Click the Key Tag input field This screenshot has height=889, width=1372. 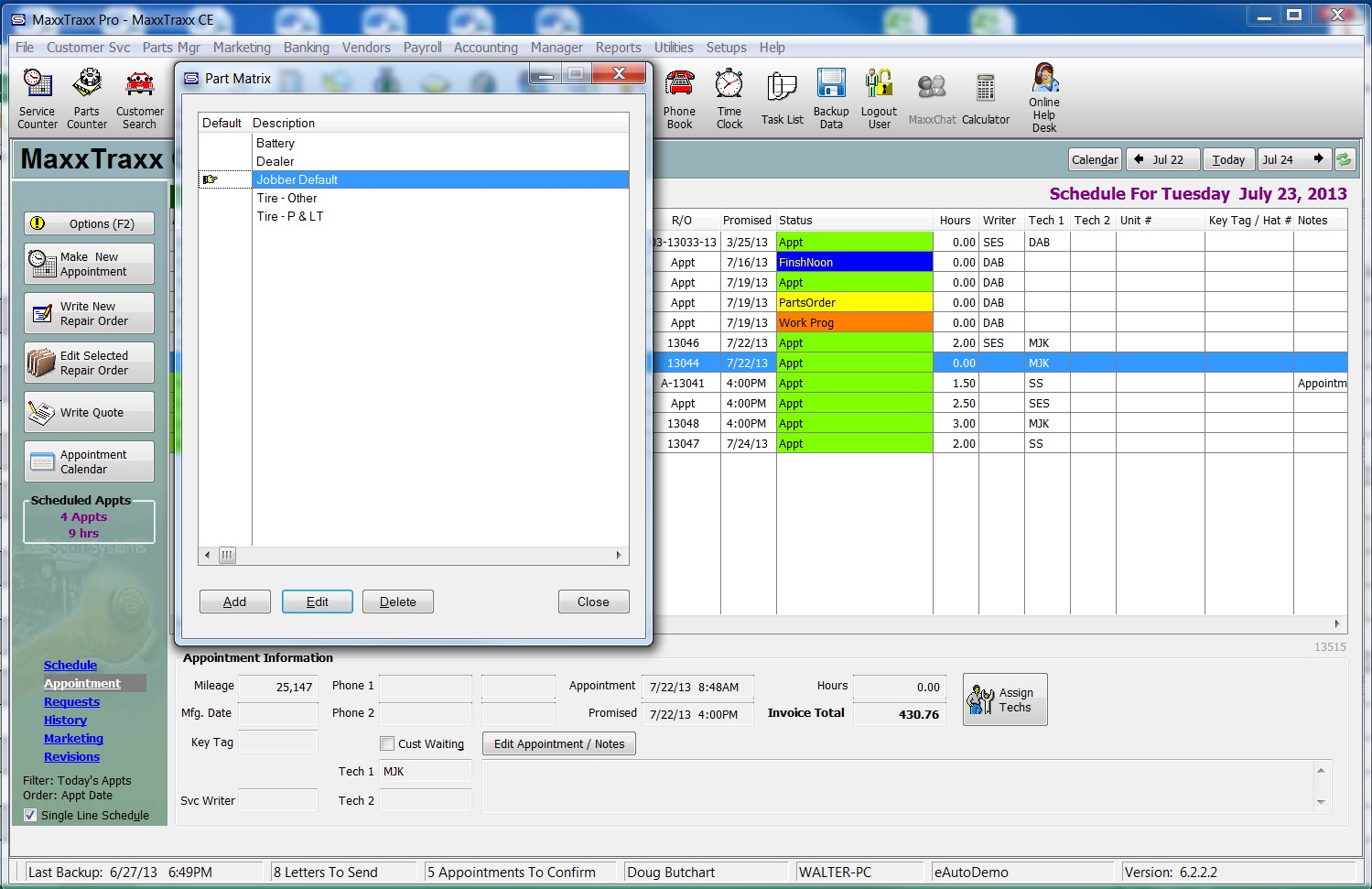pos(278,742)
